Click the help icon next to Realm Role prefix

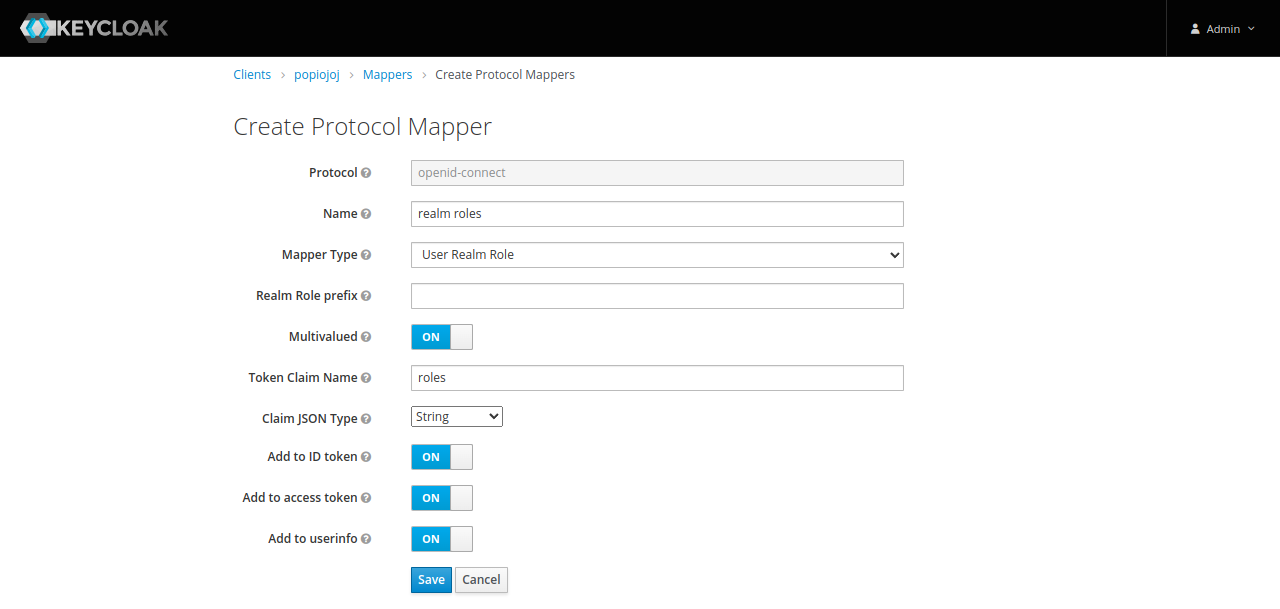pyautogui.click(x=367, y=295)
